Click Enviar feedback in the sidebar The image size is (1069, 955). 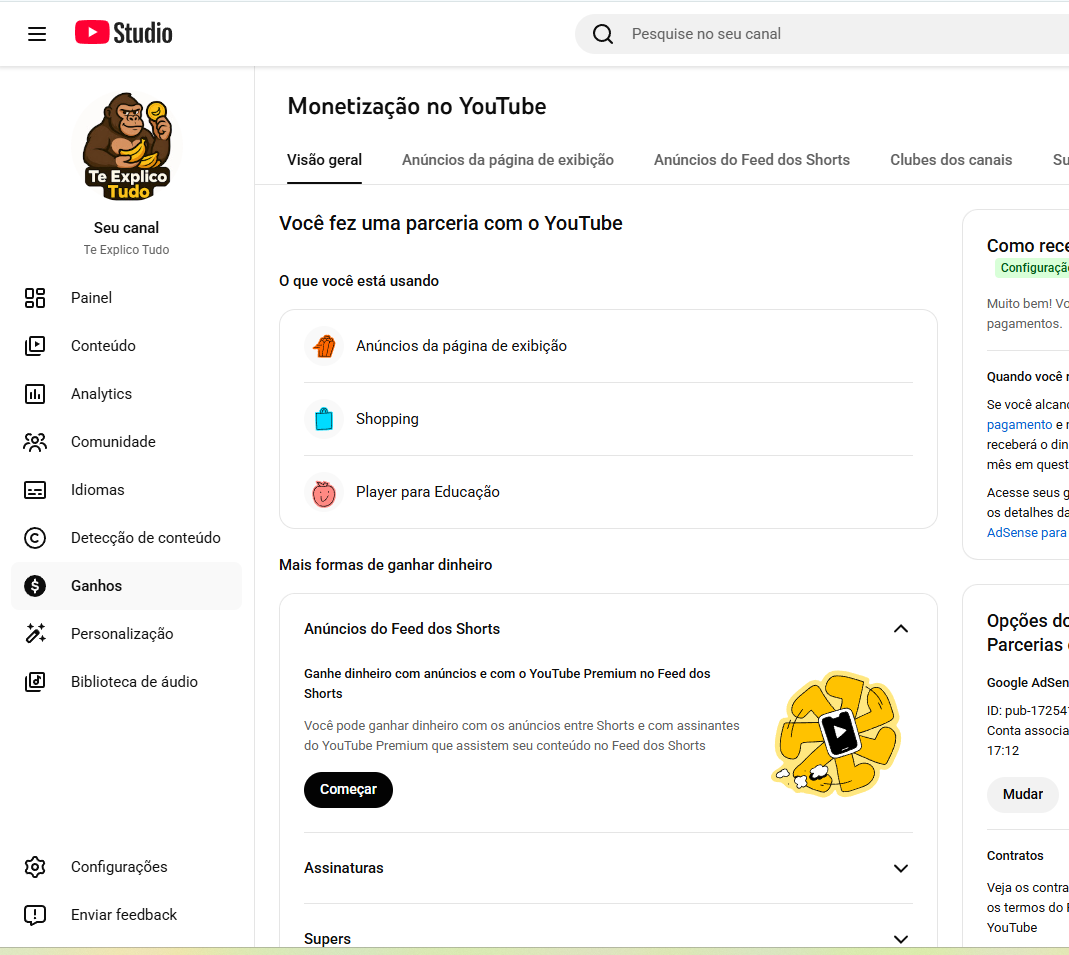coord(126,915)
